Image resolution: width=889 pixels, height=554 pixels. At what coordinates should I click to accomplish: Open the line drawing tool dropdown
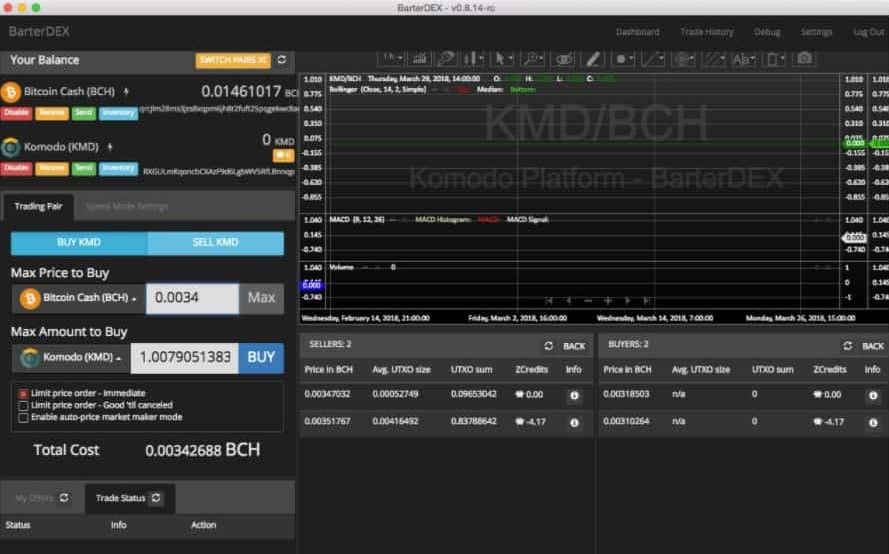point(653,59)
